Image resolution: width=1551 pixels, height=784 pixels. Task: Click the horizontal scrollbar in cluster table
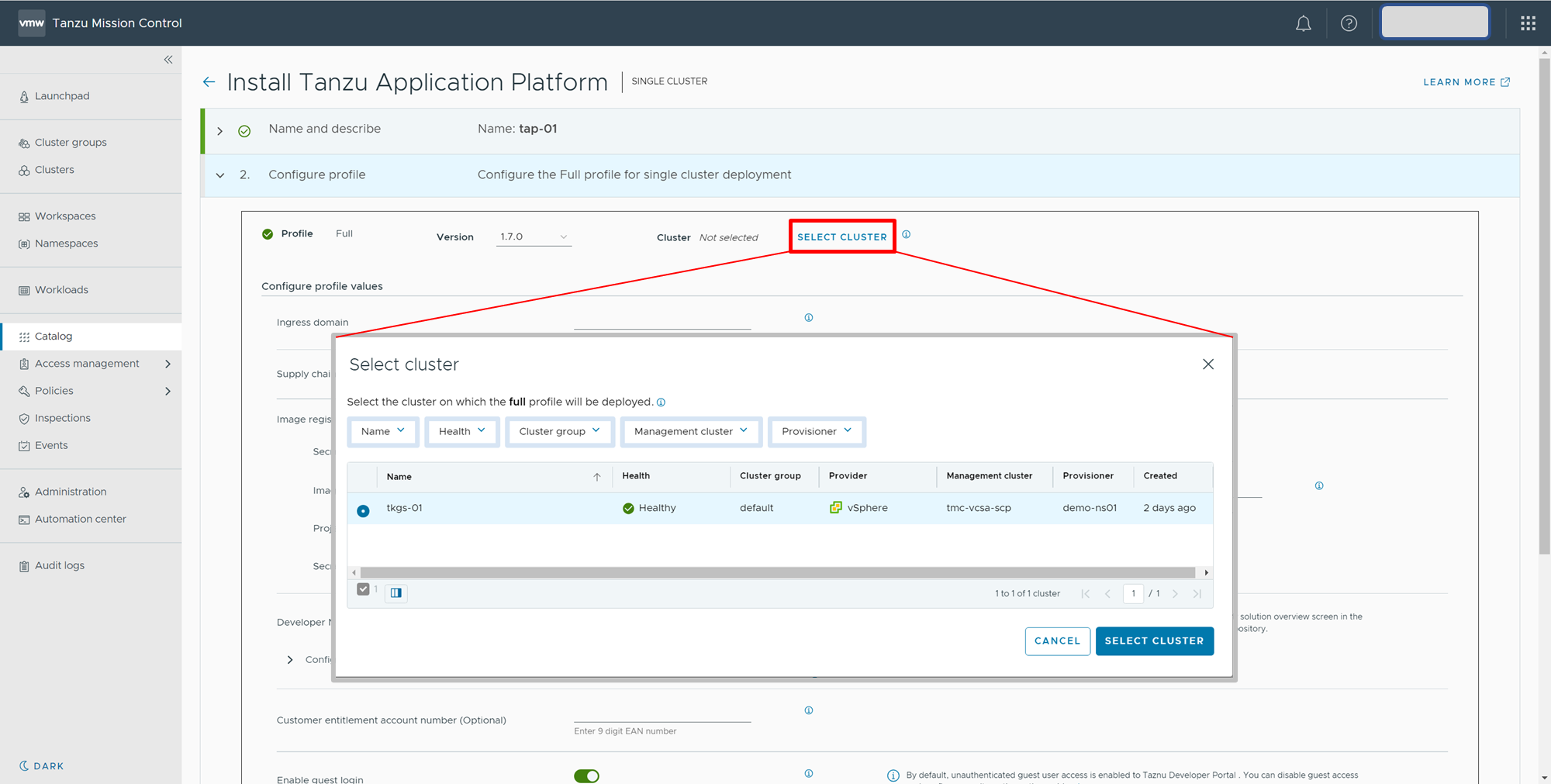pos(777,573)
